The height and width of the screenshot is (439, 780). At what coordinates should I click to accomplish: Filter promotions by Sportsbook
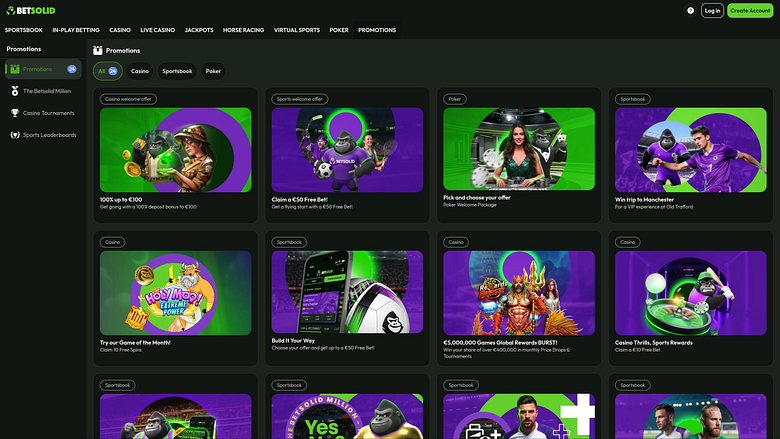(x=177, y=71)
